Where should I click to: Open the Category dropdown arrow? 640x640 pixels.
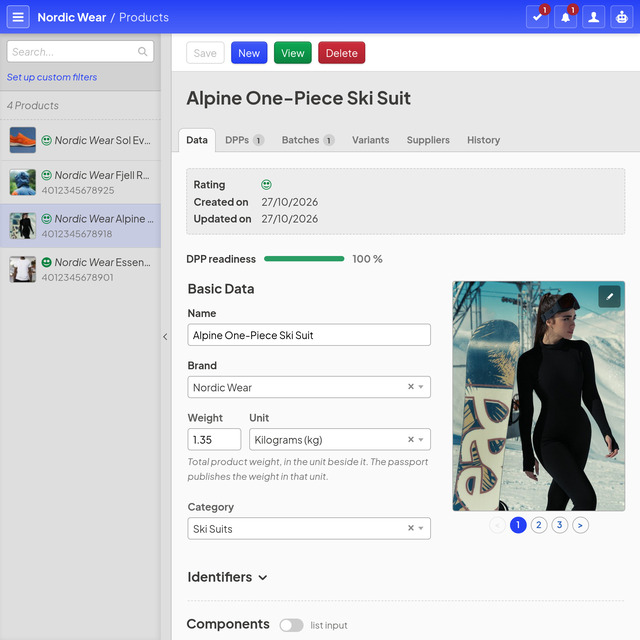pos(421,528)
